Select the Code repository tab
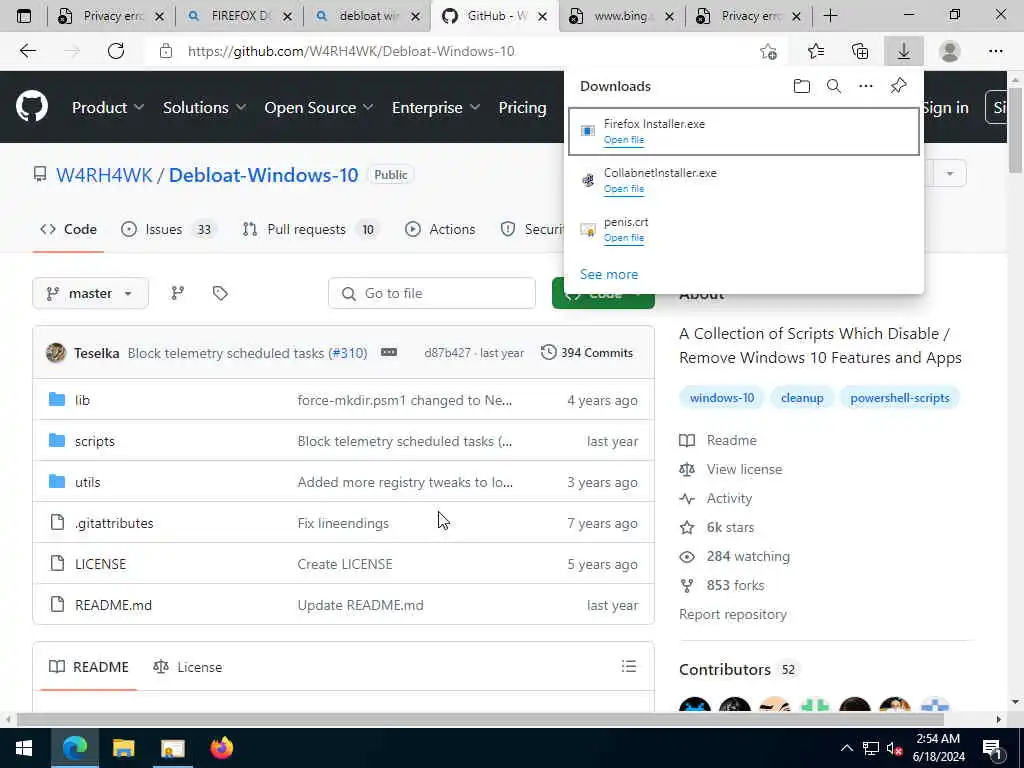 point(68,229)
